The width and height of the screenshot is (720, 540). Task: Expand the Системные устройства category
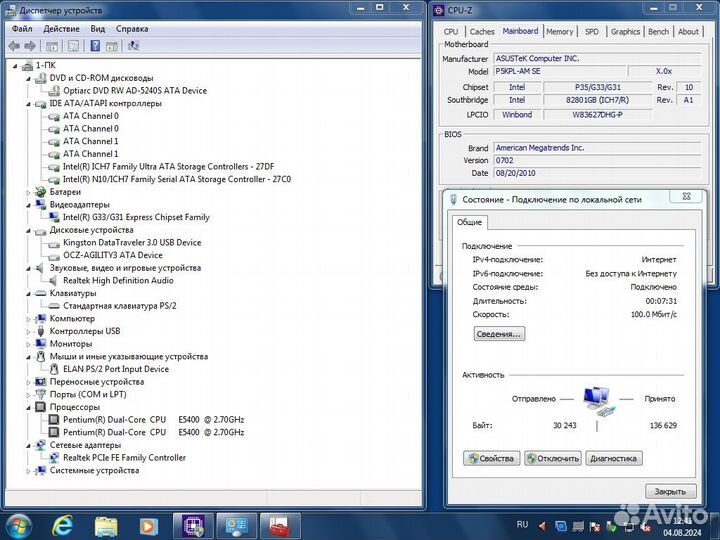pyautogui.click(x=28, y=471)
